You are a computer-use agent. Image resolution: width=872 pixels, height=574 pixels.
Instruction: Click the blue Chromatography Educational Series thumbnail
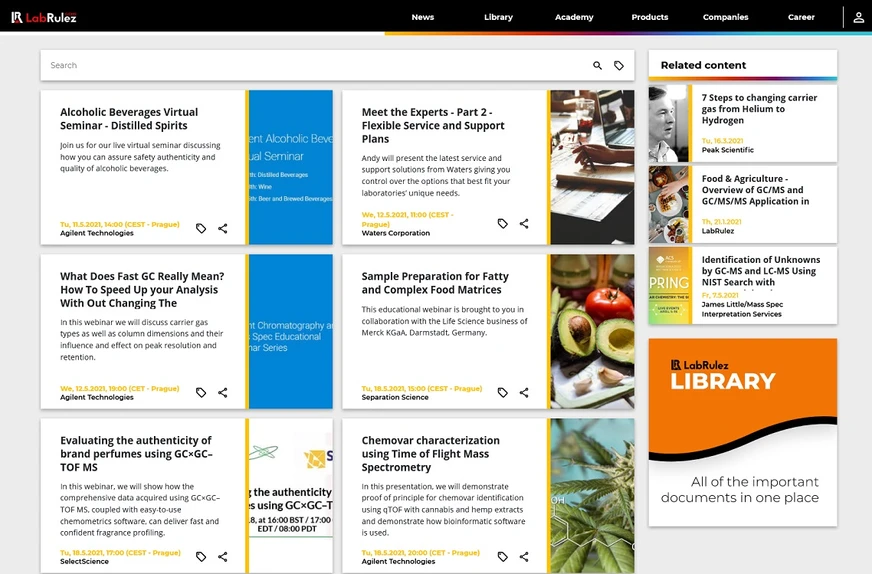pyautogui.click(x=291, y=331)
